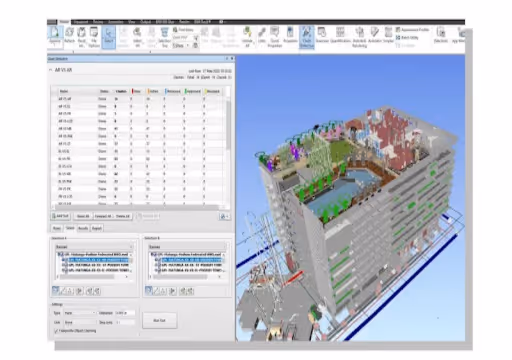The height and width of the screenshot is (360, 512).
Task: Open the Selection Tree panel
Action: [x=164, y=37]
